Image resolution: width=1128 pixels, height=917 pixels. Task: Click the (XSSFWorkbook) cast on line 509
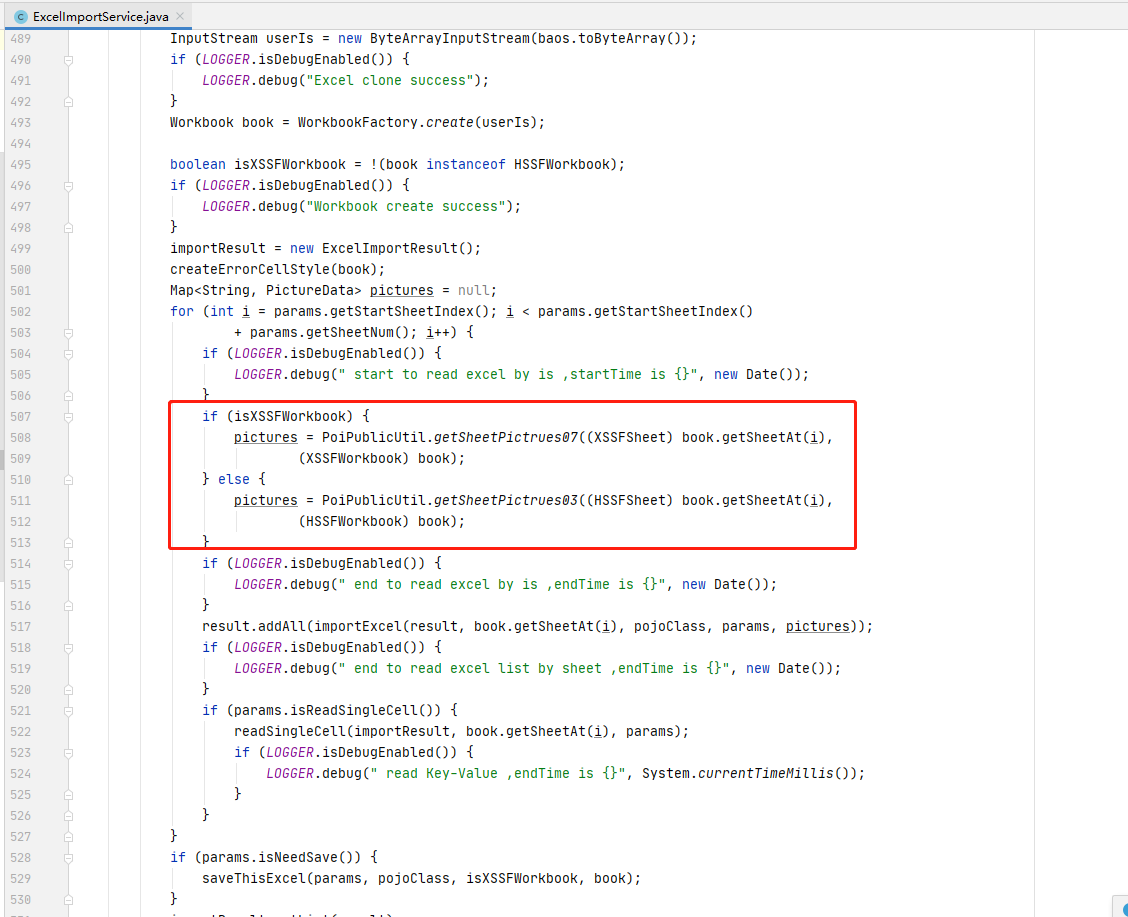tap(354, 458)
